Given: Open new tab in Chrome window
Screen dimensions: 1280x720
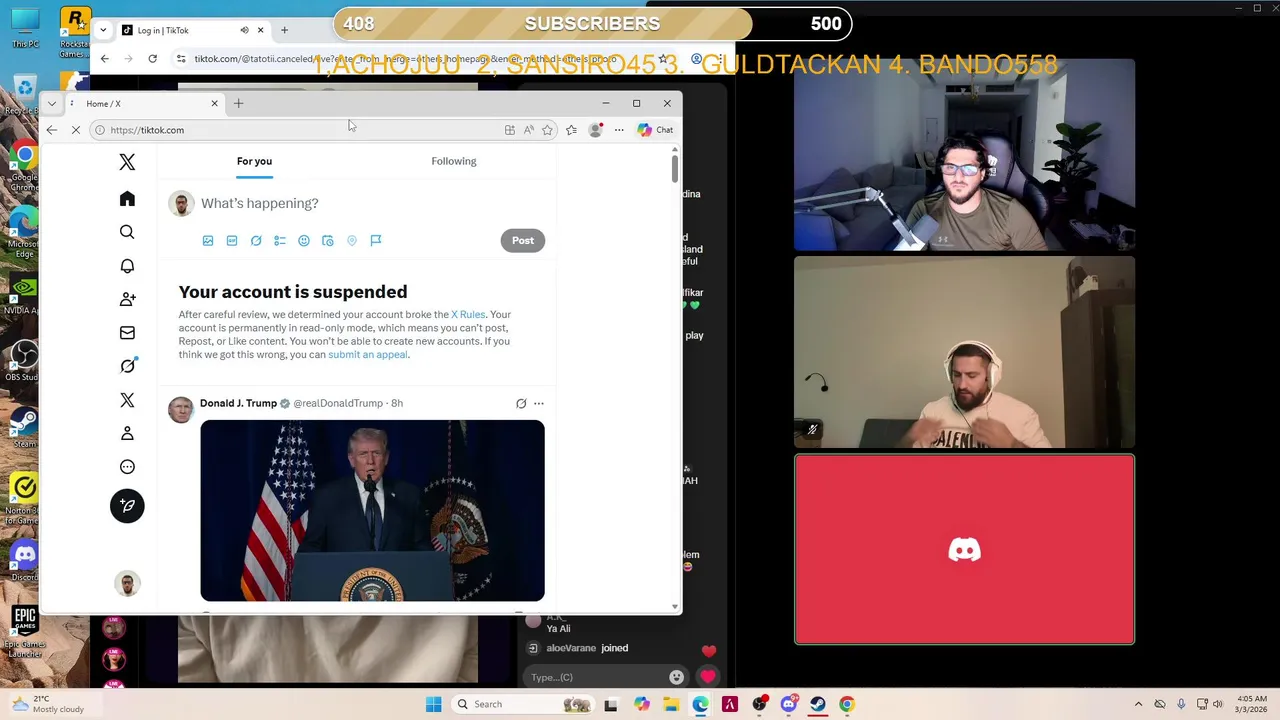Looking at the screenshot, I should 284,30.
